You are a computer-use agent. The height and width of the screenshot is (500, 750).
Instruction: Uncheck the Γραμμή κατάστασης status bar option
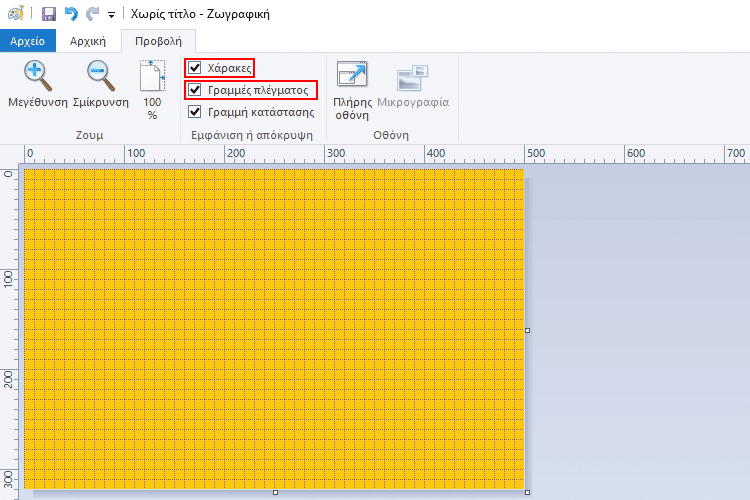[x=195, y=112]
